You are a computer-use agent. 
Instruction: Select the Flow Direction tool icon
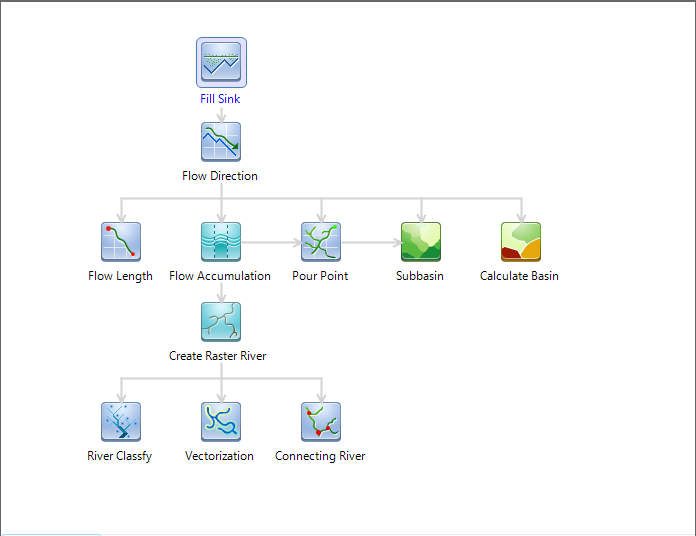221,142
